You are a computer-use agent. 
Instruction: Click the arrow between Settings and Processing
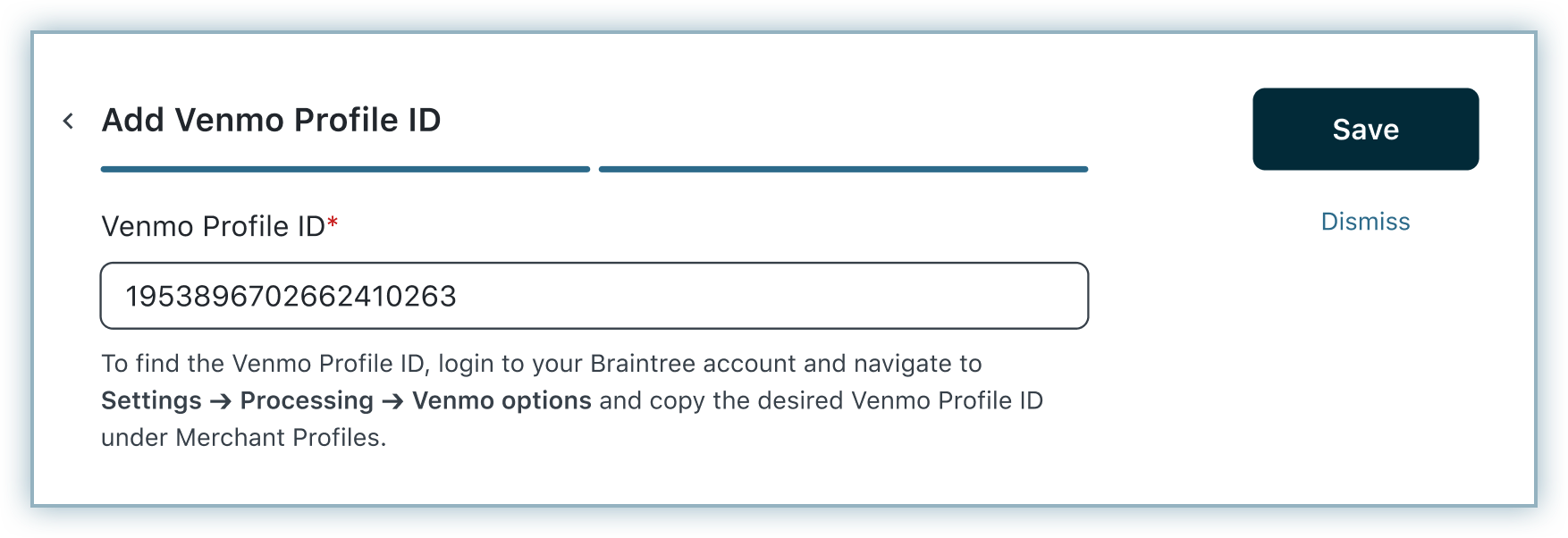[221, 401]
